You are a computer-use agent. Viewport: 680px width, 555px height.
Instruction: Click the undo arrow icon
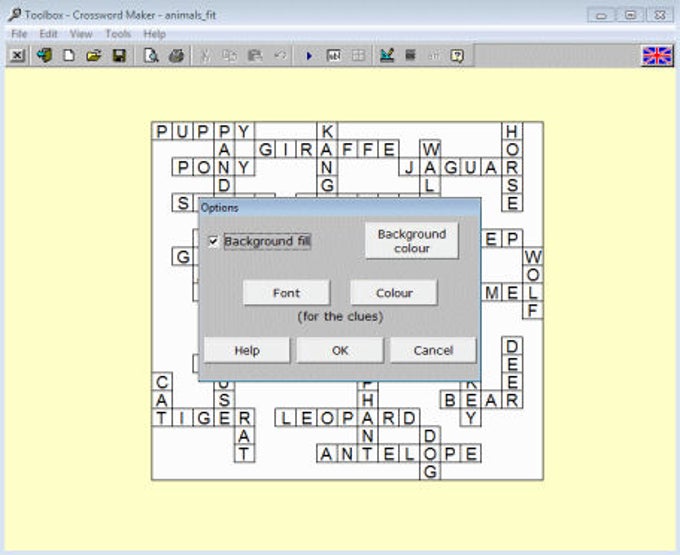(281, 56)
